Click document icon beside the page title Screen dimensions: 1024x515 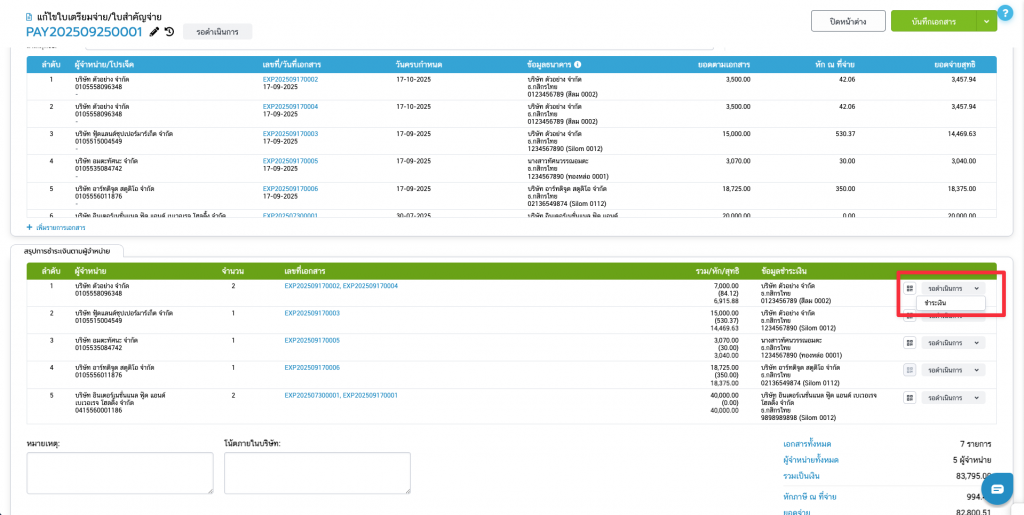click(x=28, y=17)
